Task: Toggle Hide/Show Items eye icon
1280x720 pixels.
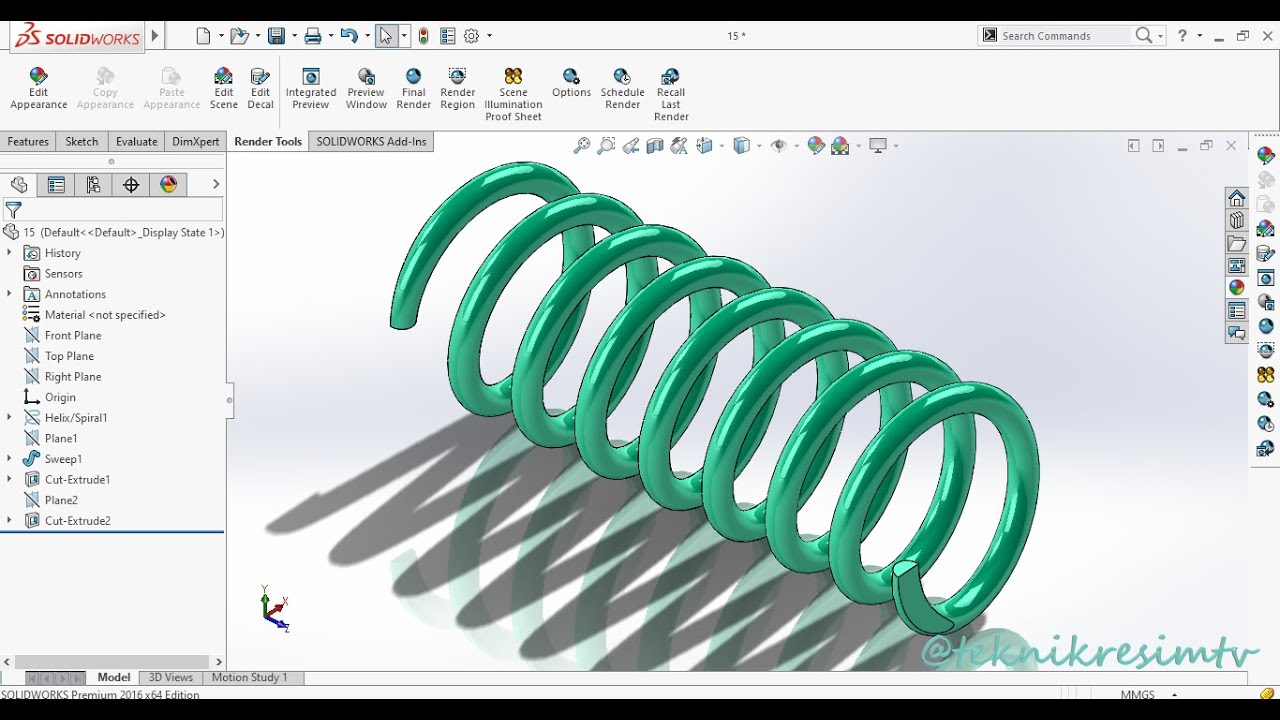Action: point(778,146)
